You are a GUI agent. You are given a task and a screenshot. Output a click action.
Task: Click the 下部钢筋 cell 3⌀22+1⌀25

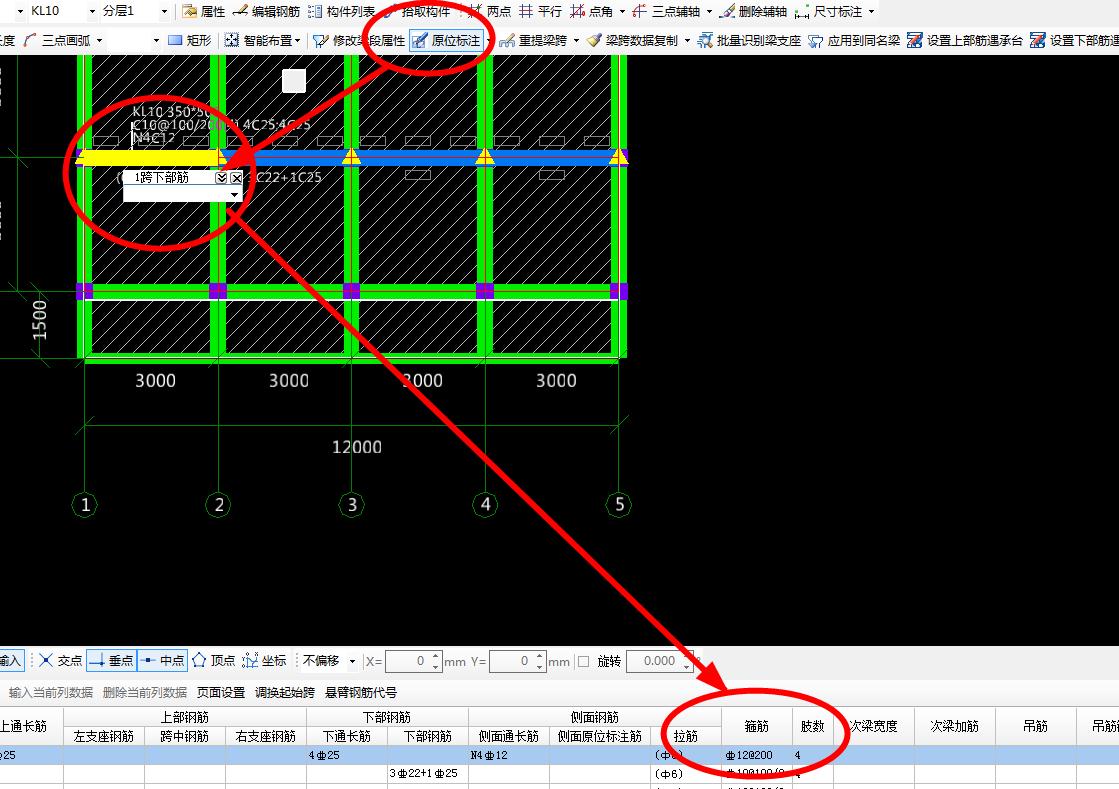(427, 773)
